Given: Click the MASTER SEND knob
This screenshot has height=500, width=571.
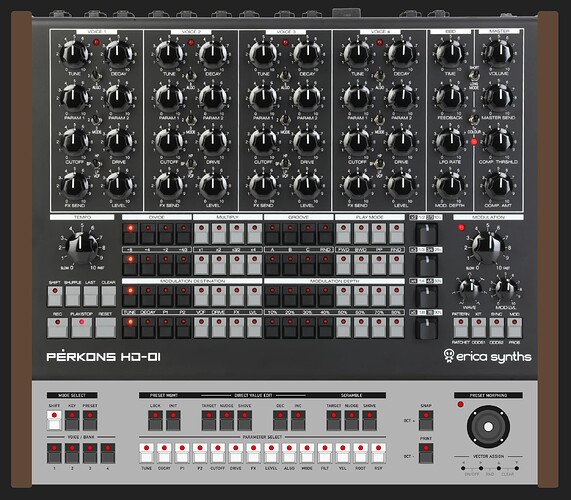Looking at the screenshot, I should [x=498, y=97].
